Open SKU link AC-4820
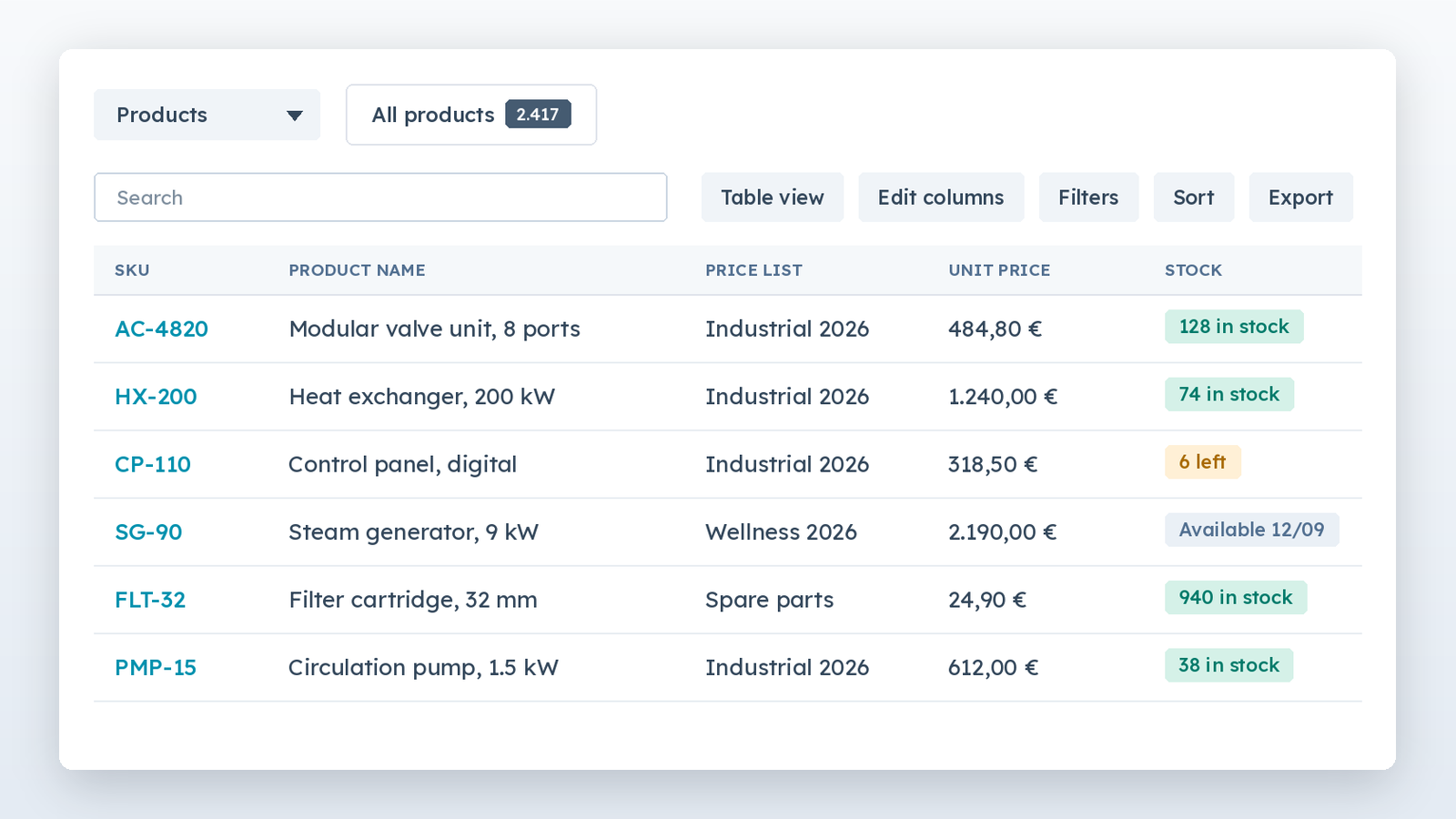 tap(161, 329)
